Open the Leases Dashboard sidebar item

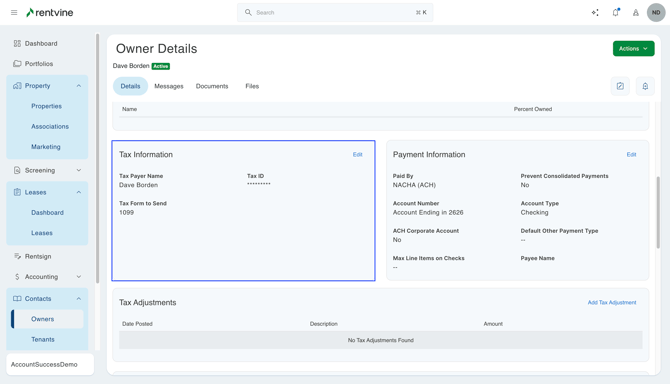click(47, 212)
